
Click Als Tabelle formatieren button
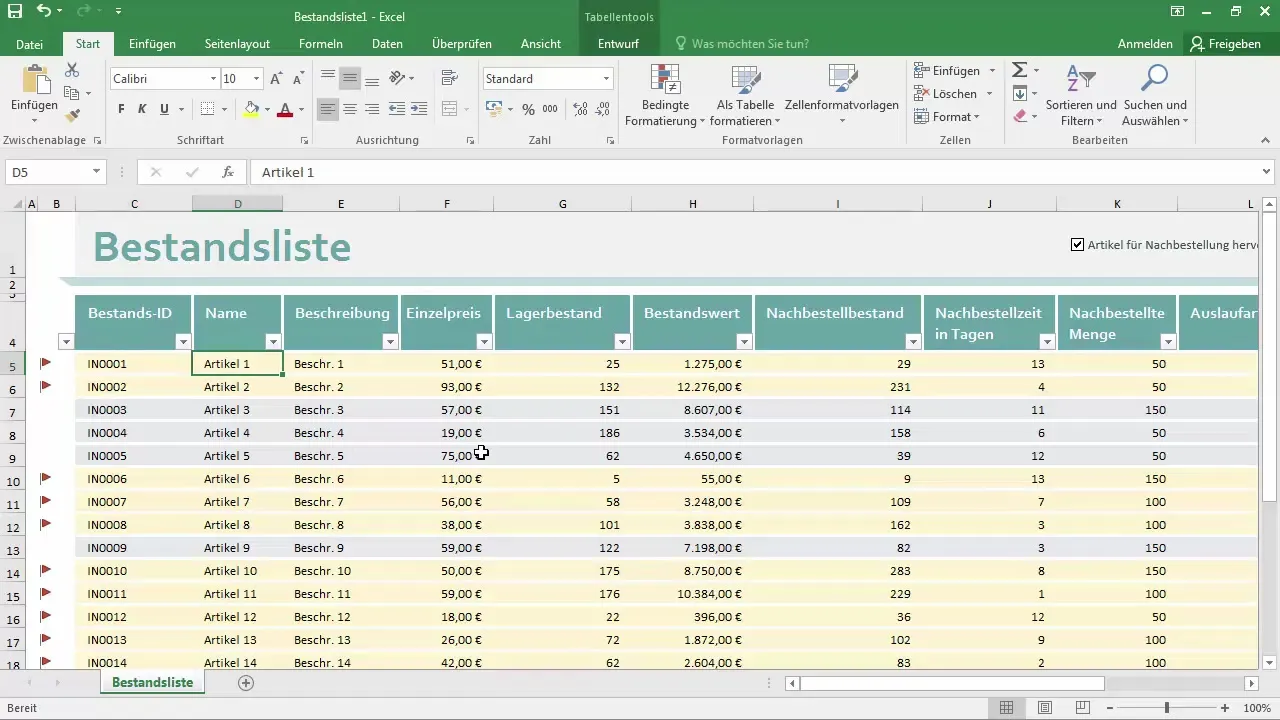(x=745, y=96)
